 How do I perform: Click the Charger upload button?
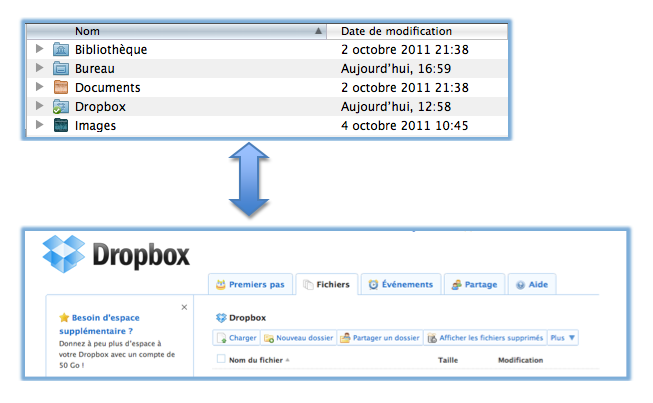[x=237, y=338]
